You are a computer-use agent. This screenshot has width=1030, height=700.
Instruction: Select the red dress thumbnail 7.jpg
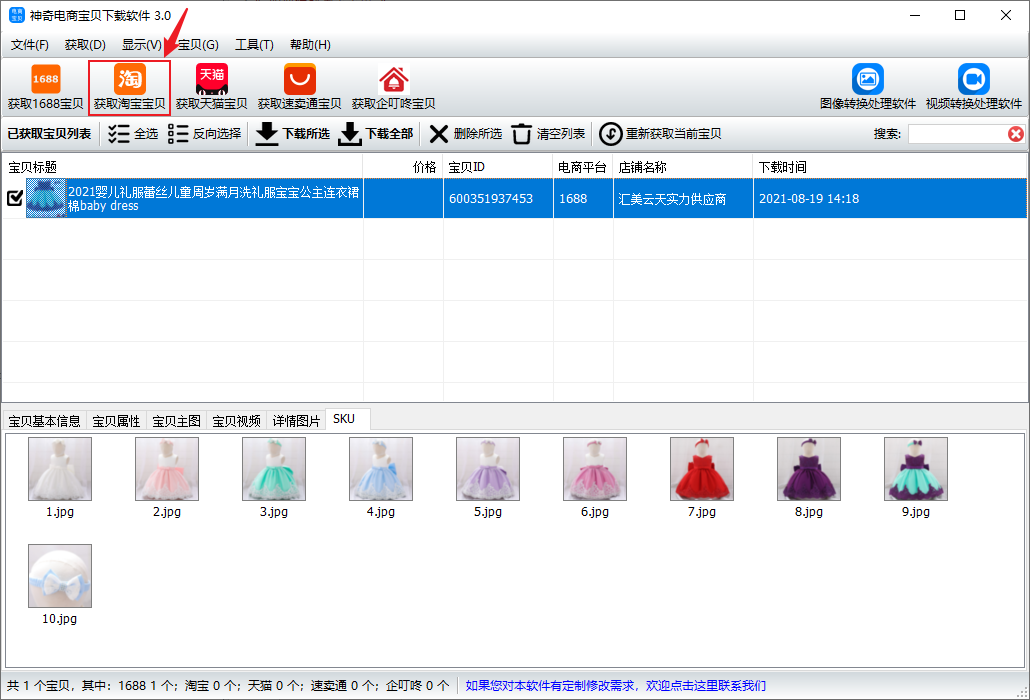pyautogui.click(x=702, y=470)
